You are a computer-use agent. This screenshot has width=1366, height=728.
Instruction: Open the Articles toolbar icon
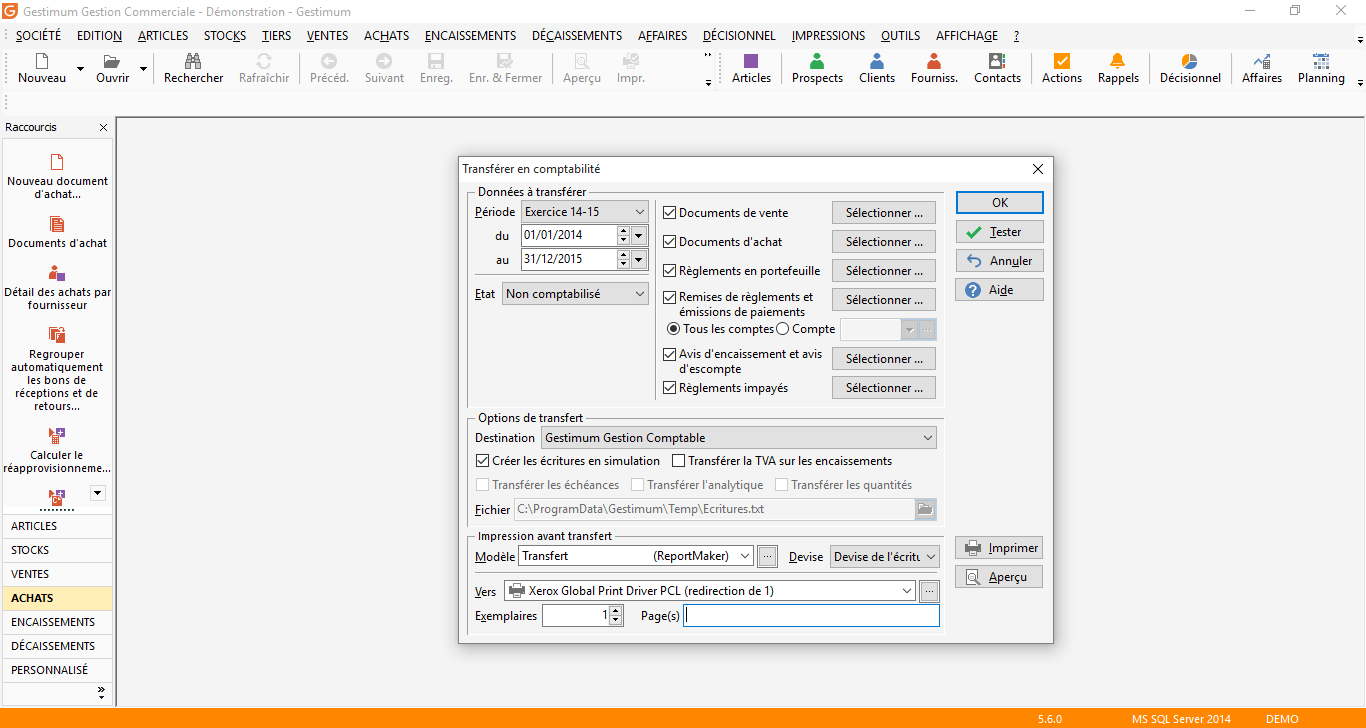coord(751,68)
